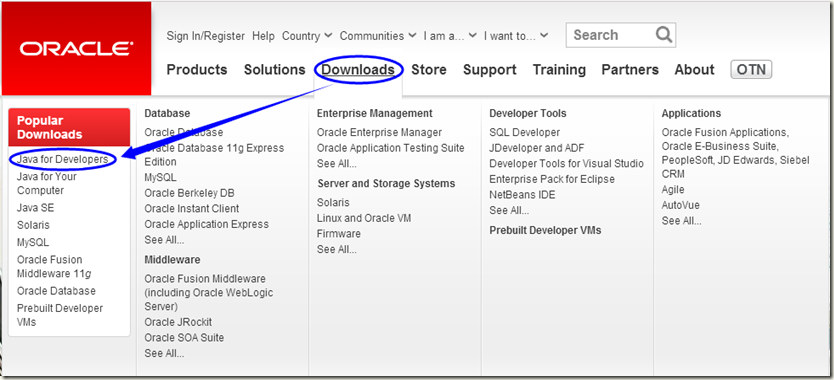The height and width of the screenshot is (380, 834).
Task: Click See All under Applications
Action: pyautogui.click(x=681, y=221)
